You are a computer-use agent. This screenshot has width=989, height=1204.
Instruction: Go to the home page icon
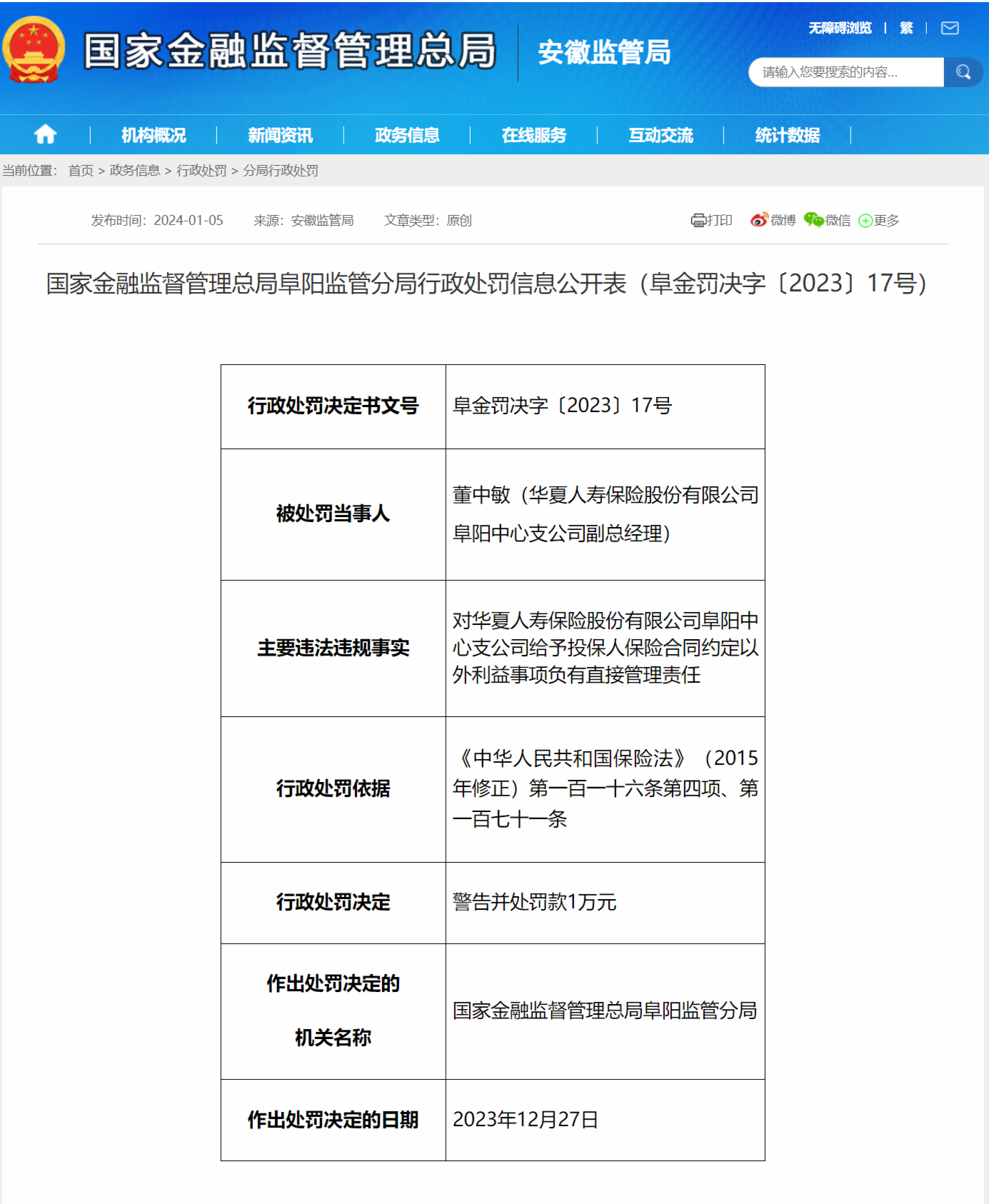45,134
